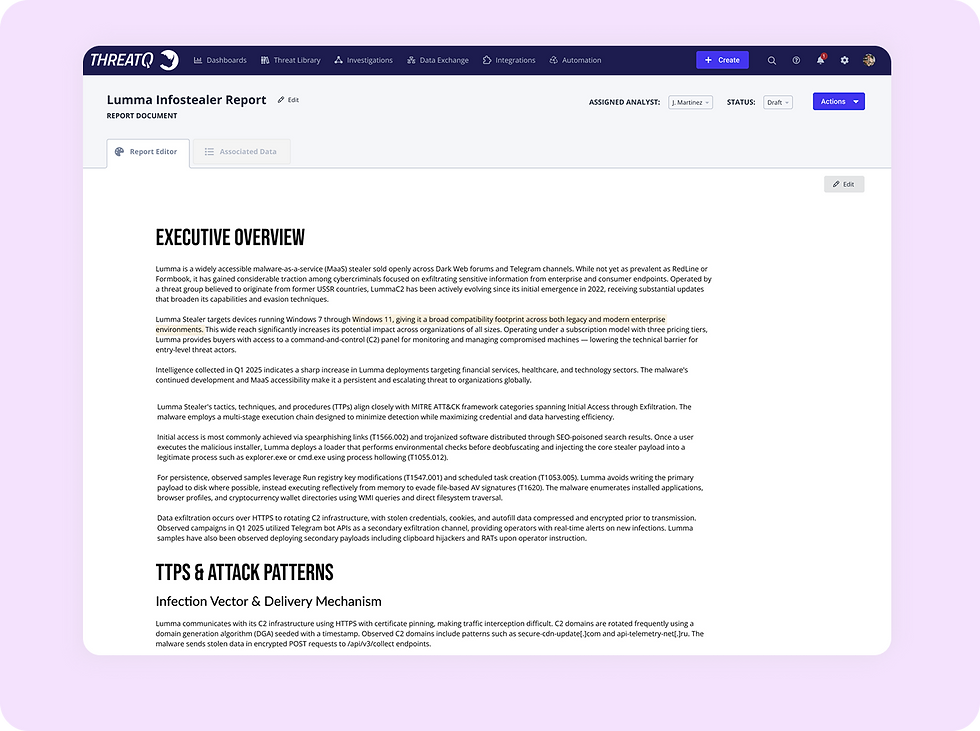Image resolution: width=980 pixels, height=731 pixels.
Task: Open the Automation menu
Action: (575, 60)
